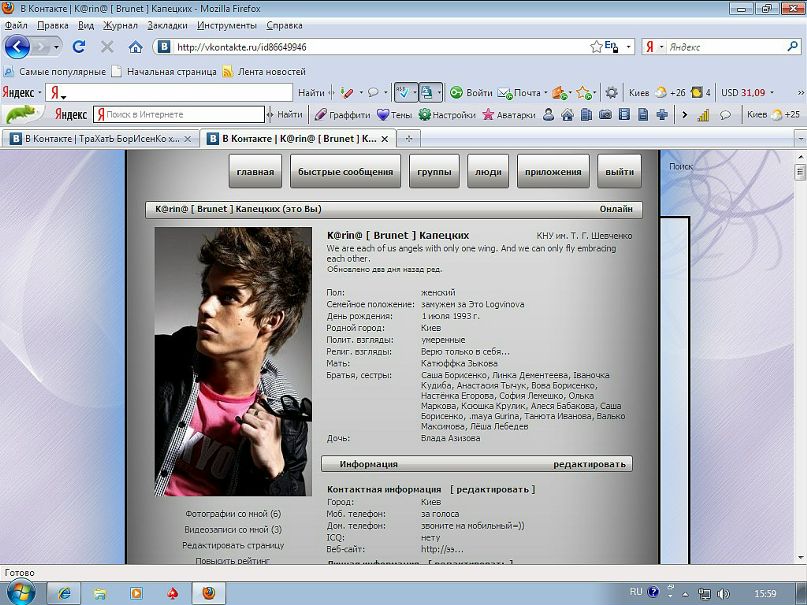Viewport: 807px width, 605px height.
Task: Reload the page with the refresh icon
Action: (79, 47)
